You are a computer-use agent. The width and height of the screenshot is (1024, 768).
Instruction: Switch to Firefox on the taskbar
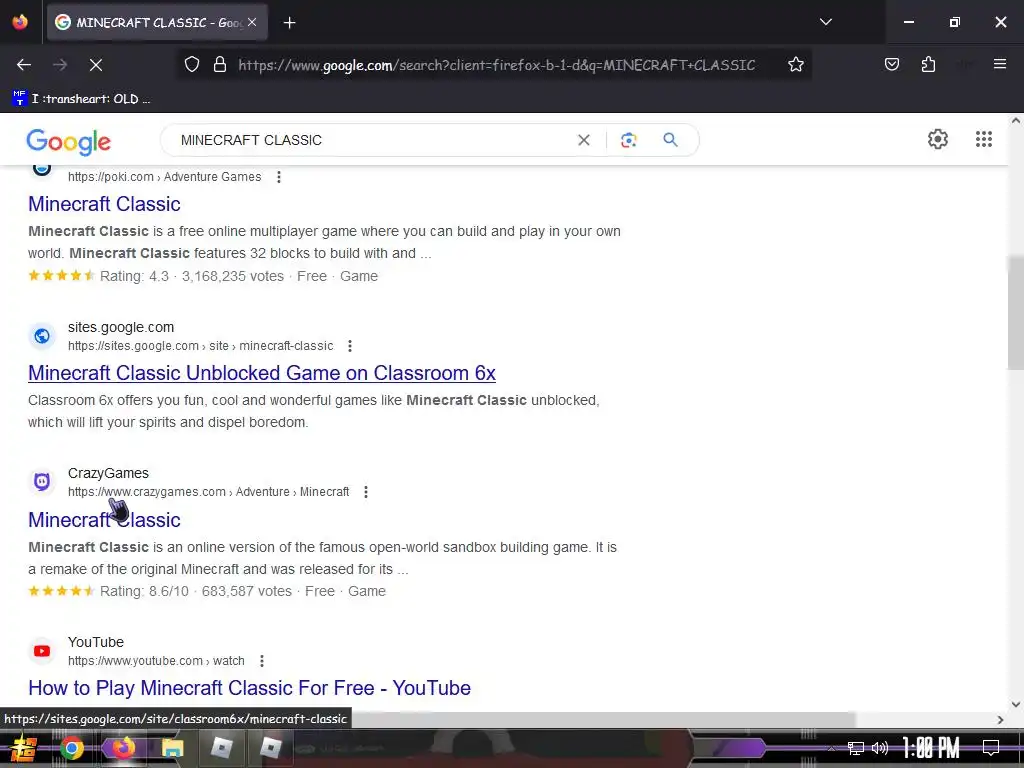point(122,748)
